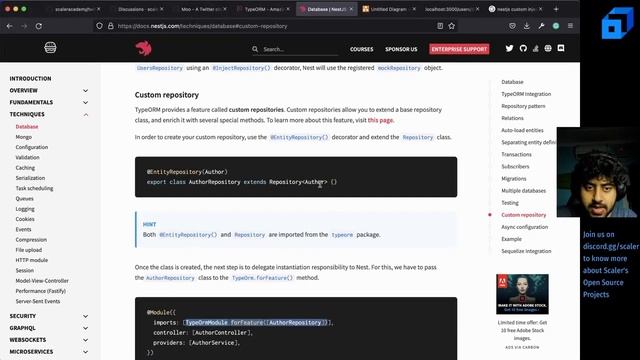Screen dimensions: 640x360
Task: Switch to the Discussions browser tab
Action: click(x=137, y=9)
